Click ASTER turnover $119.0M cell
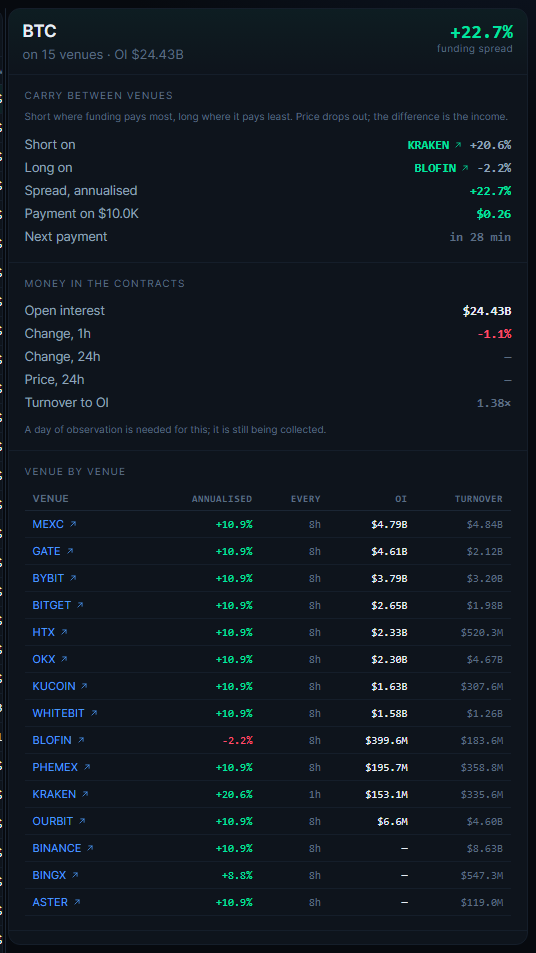536x953 pixels. click(x=482, y=902)
